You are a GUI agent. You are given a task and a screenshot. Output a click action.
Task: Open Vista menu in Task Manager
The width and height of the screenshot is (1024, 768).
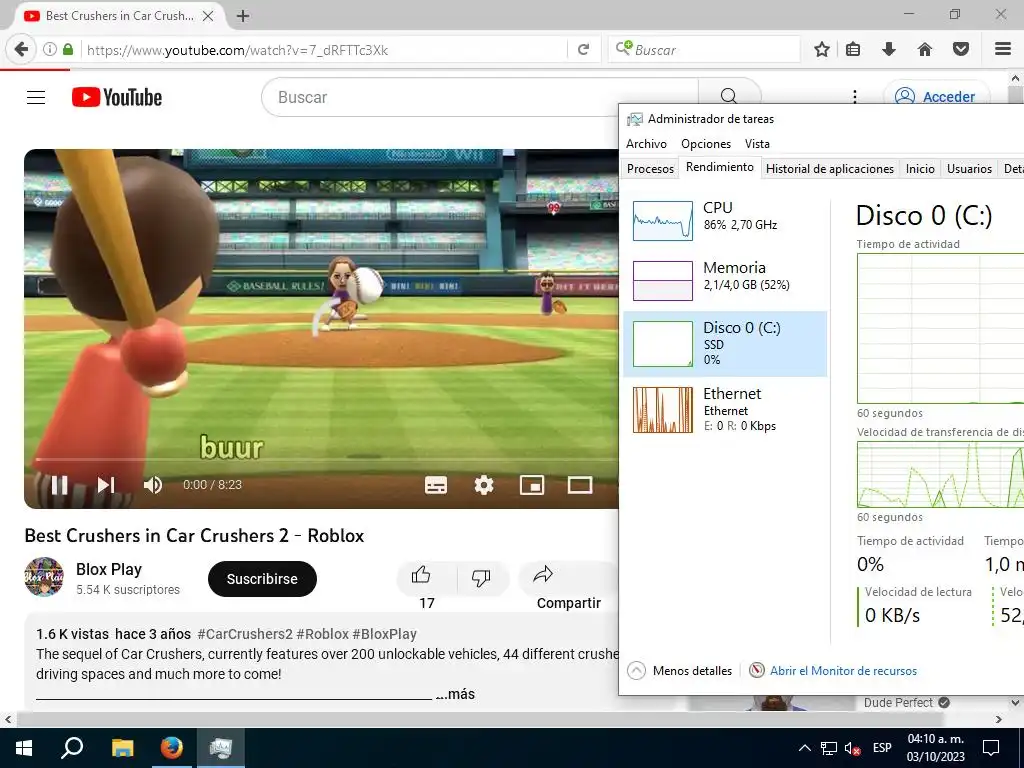point(757,144)
